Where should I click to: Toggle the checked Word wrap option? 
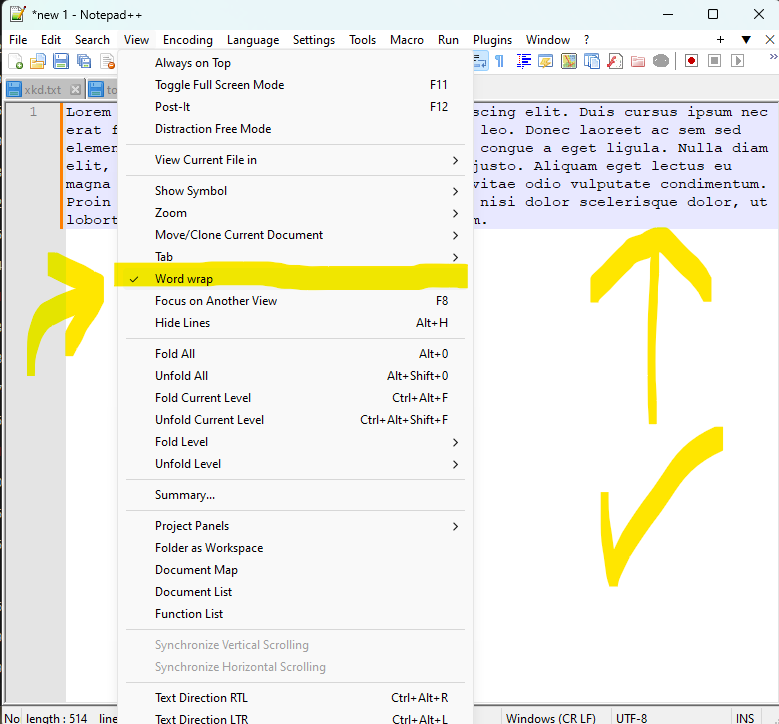(x=184, y=279)
